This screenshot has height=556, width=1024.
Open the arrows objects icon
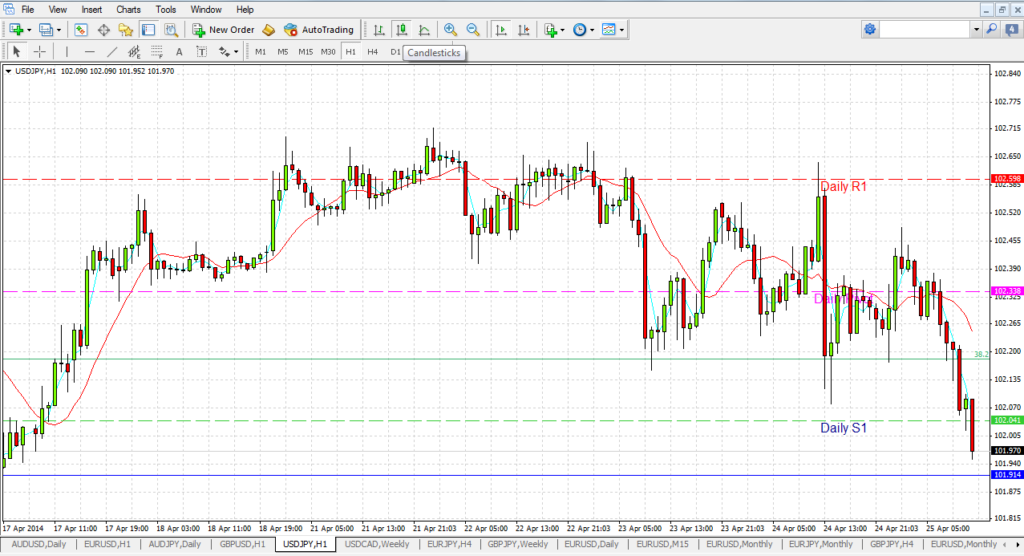click(x=224, y=52)
